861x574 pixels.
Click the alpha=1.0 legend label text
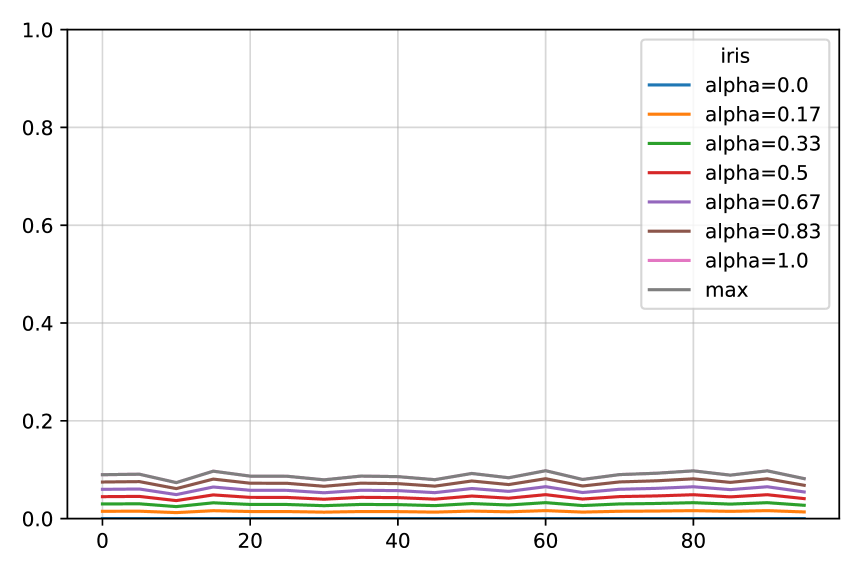pos(757,261)
